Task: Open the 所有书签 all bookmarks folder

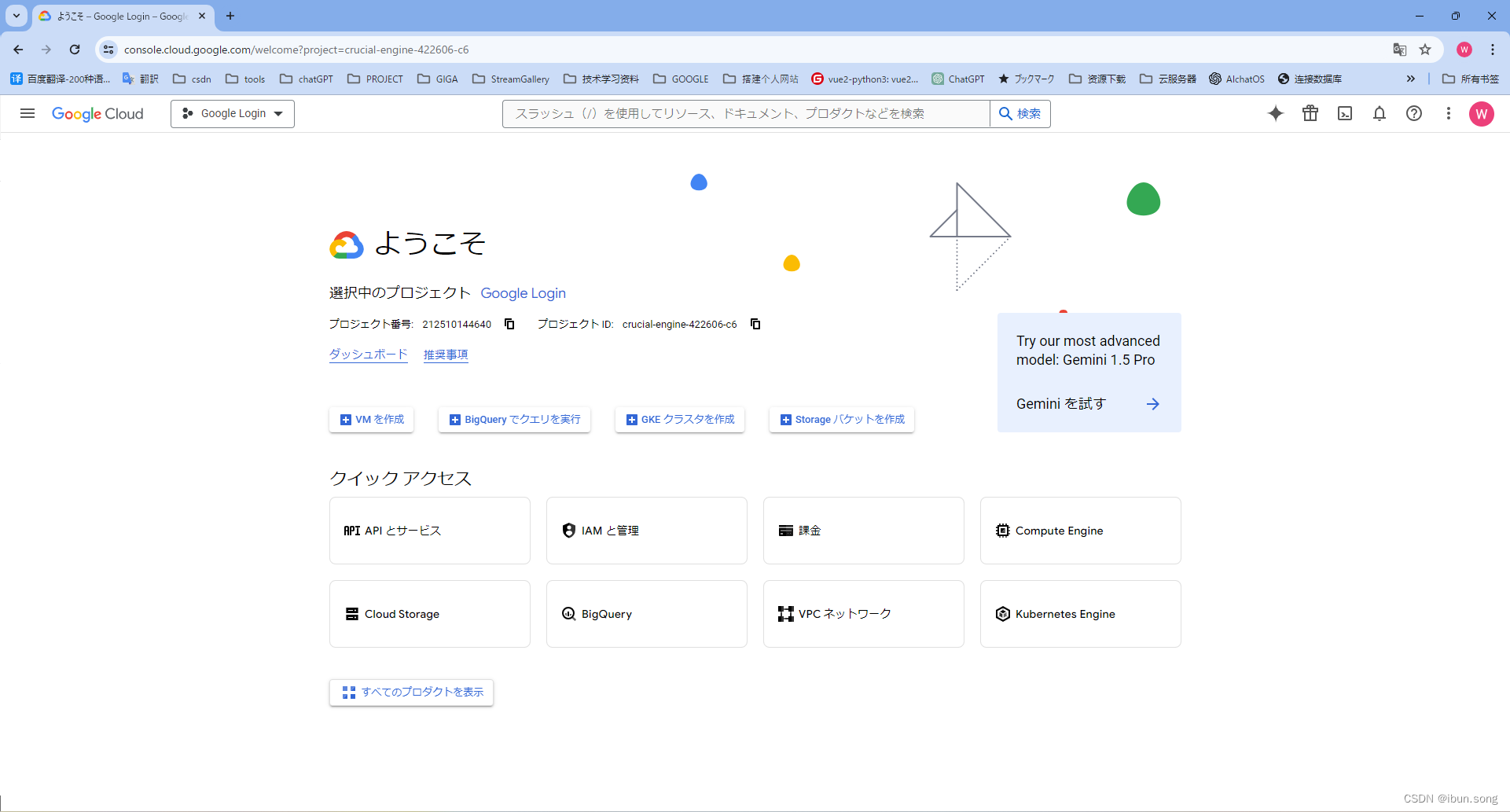Action: coord(1471,79)
